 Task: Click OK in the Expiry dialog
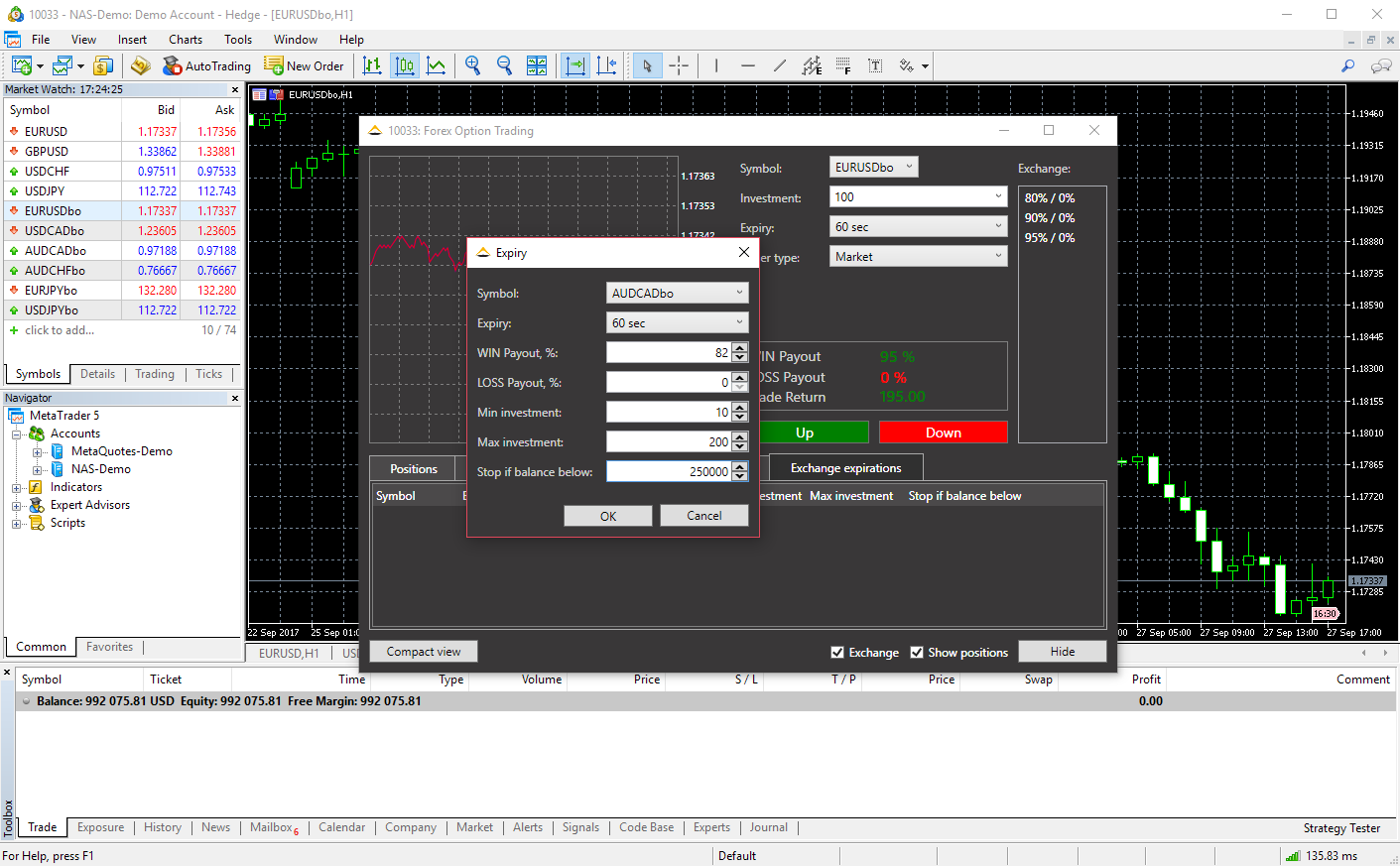(x=608, y=516)
